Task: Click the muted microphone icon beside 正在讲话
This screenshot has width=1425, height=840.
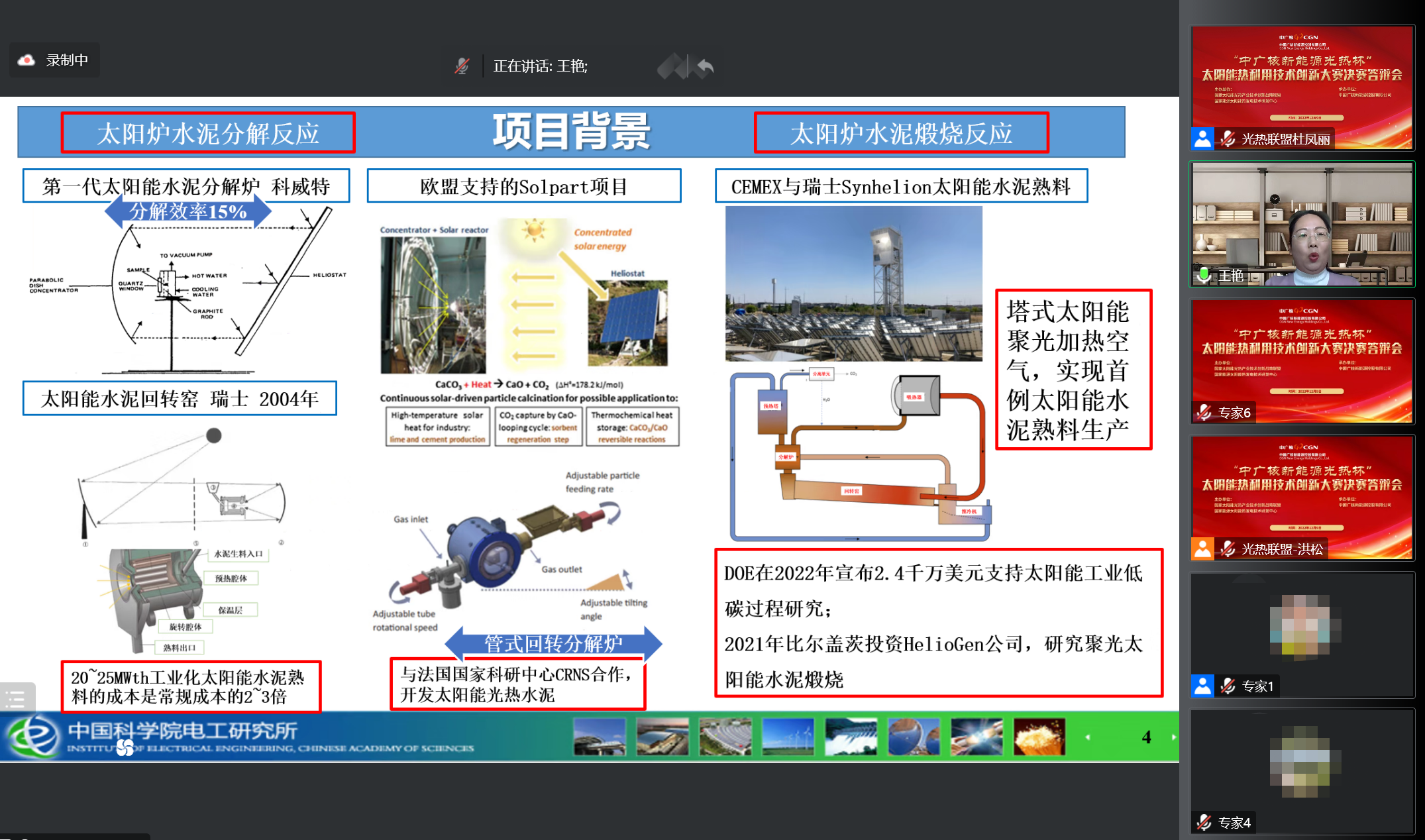Action: [x=462, y=66]
